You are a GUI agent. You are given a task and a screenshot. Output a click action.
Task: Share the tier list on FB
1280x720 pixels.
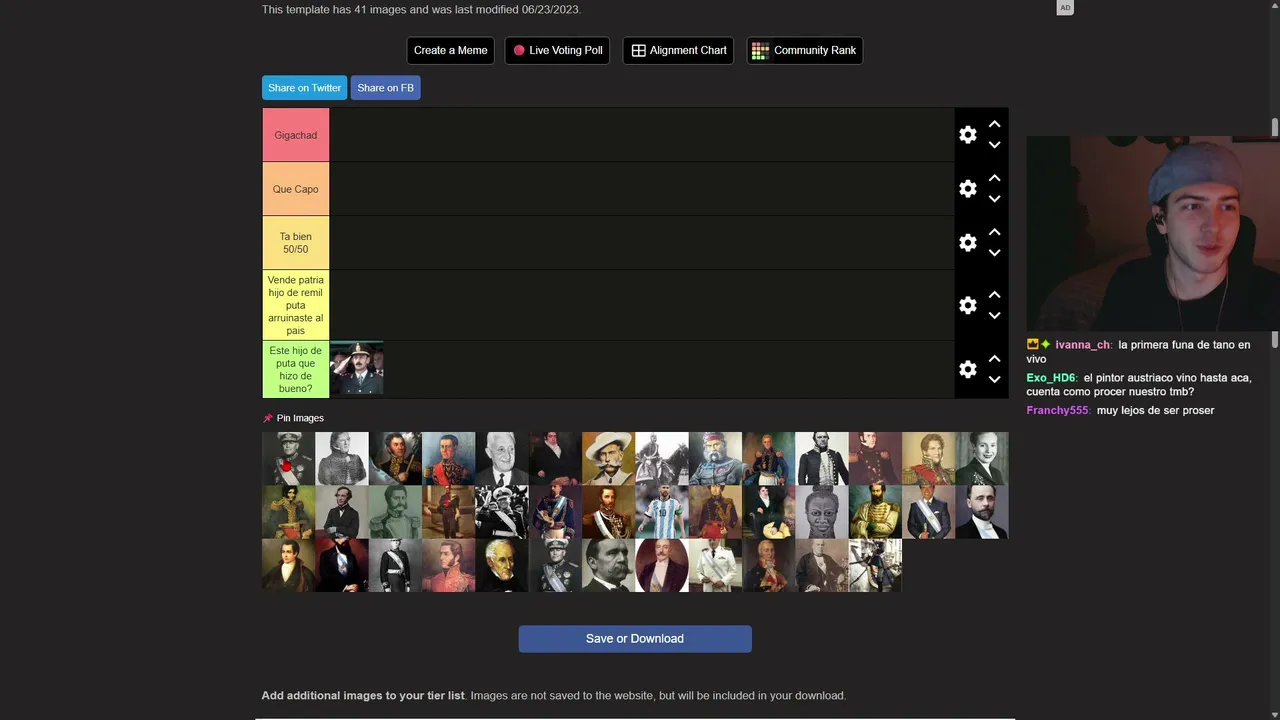[385, 88]
